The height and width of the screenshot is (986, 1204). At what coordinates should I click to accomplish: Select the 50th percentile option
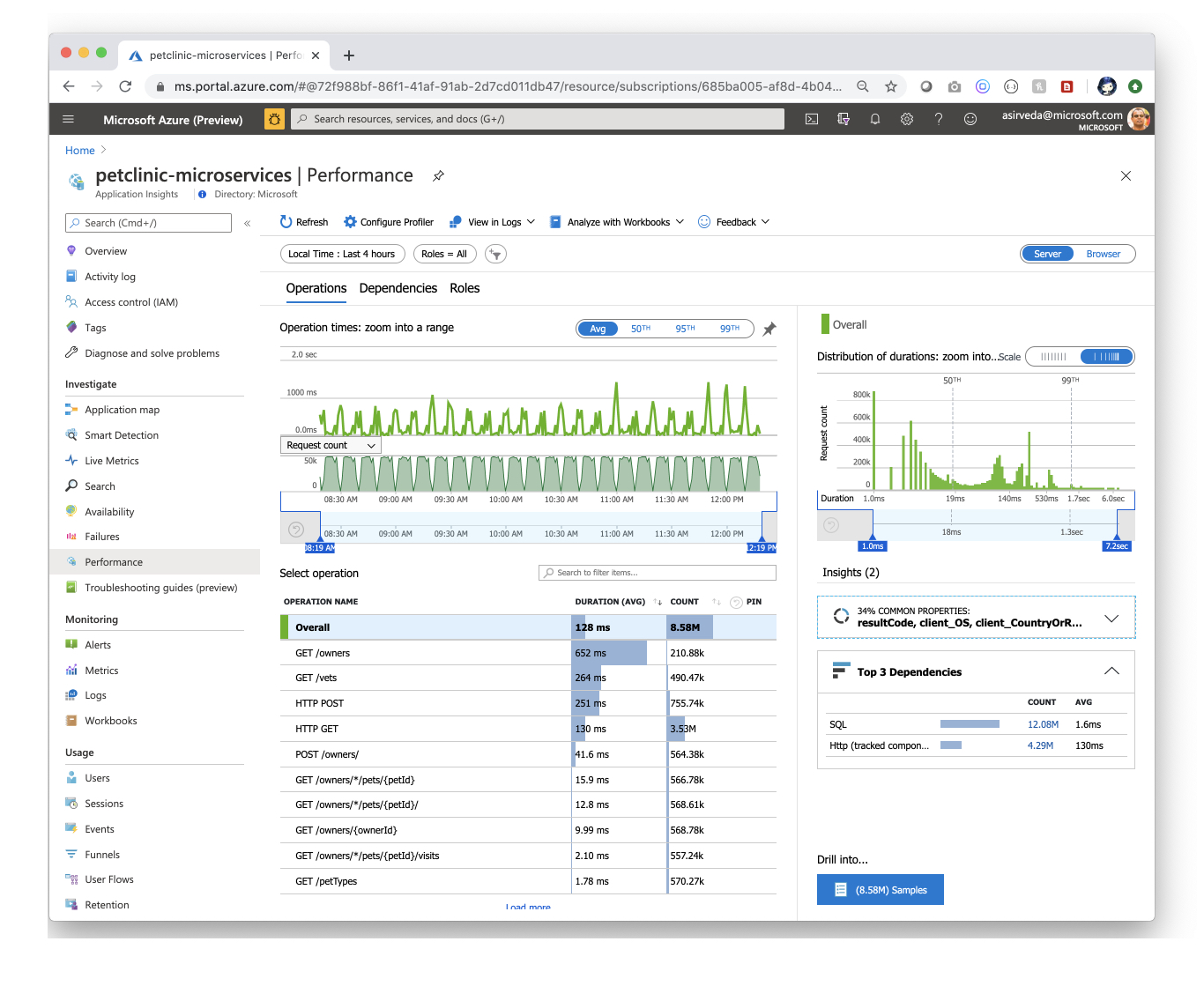click(641, 329)
